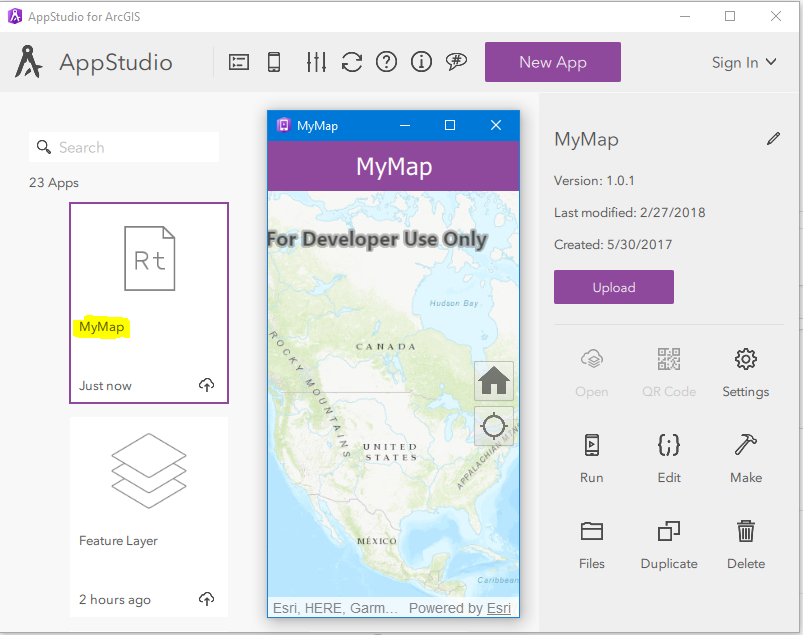
Task: Click the Home button on the map
Action: pyautogui.click(x=494, y=381)
